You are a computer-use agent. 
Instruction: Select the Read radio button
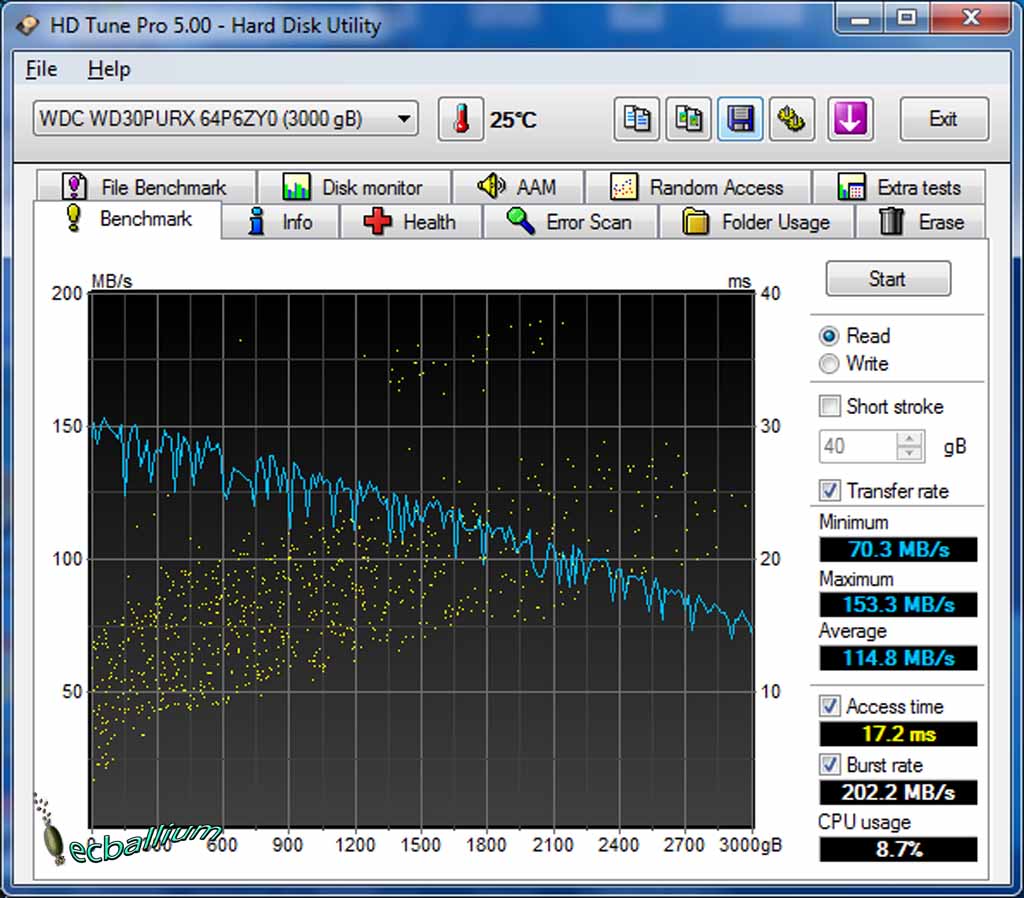[x=829, y=336]
